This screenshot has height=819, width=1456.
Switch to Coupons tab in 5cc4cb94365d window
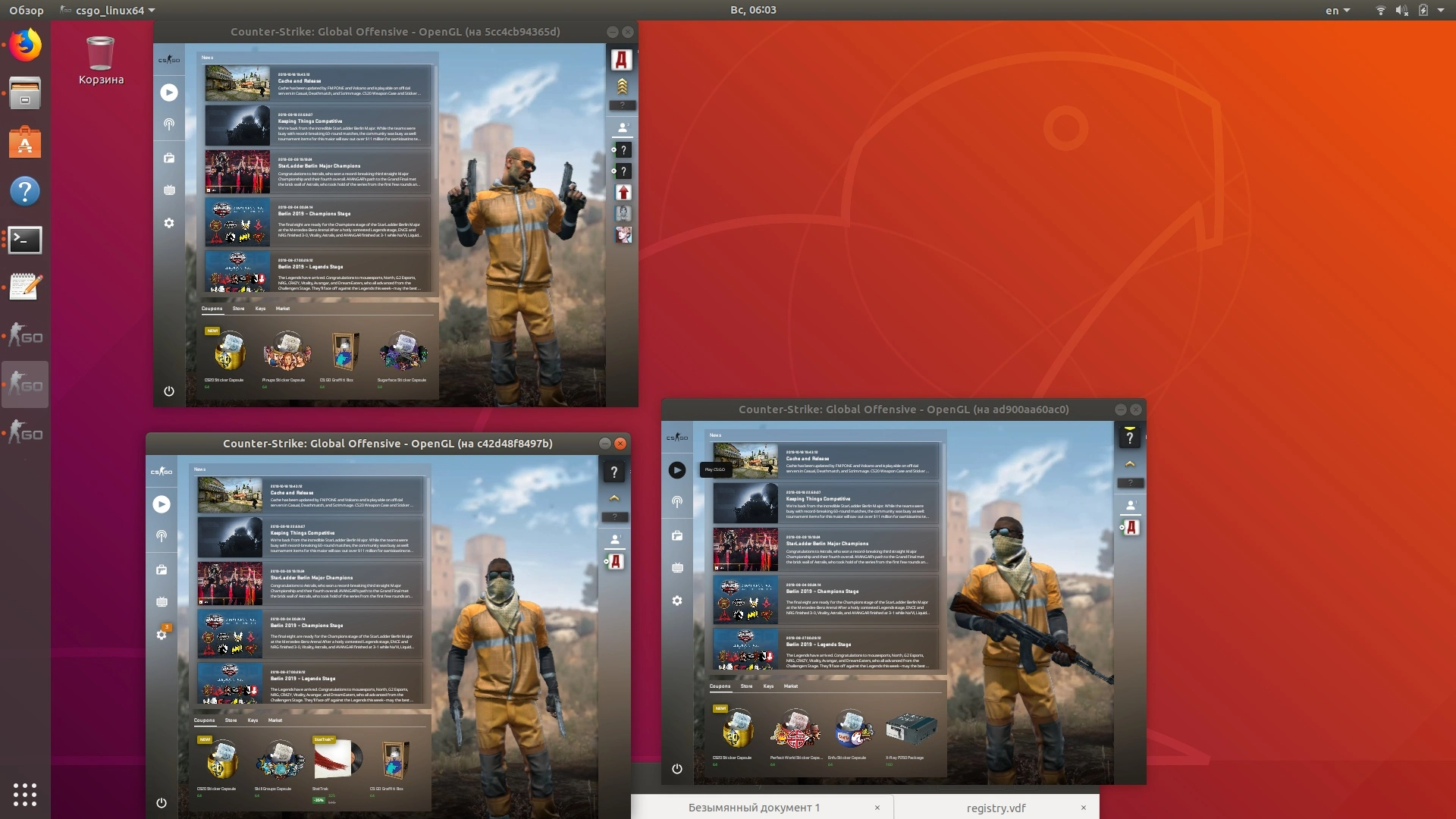[x=212, y=309]
